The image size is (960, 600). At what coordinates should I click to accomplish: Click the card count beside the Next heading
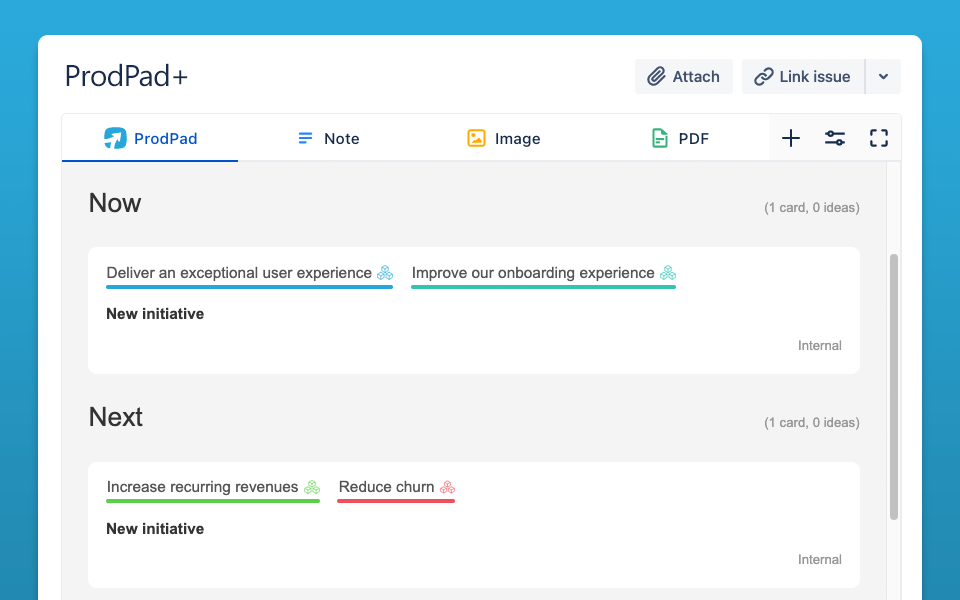tap(812, 422)
